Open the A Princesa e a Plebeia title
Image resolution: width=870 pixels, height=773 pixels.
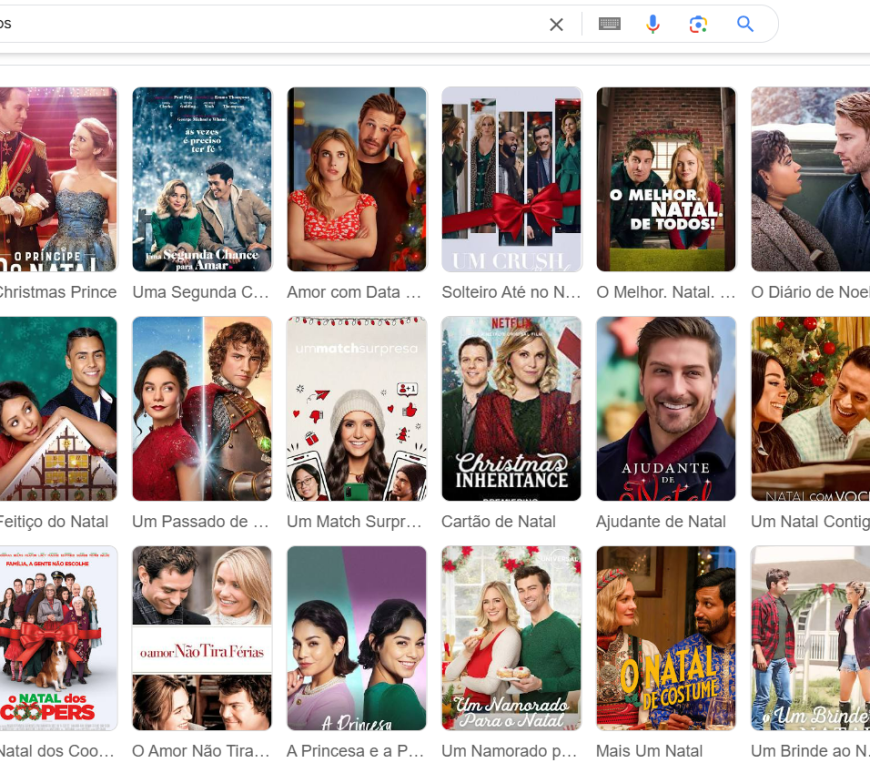click(x=355, y=751)
